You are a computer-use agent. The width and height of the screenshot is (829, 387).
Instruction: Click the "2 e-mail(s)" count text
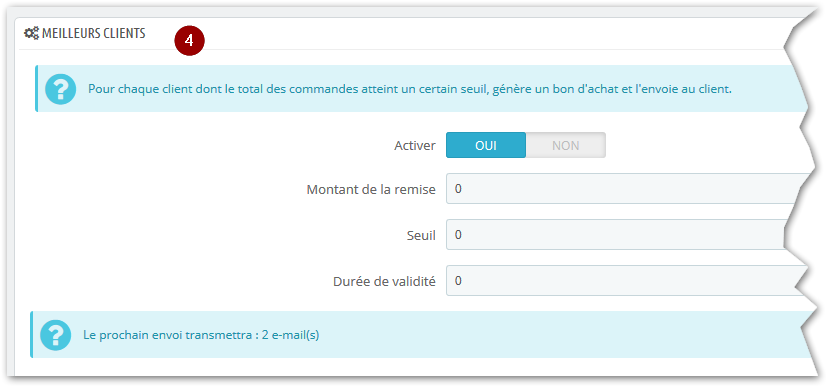pyautogui.click(x=290, y=335)
